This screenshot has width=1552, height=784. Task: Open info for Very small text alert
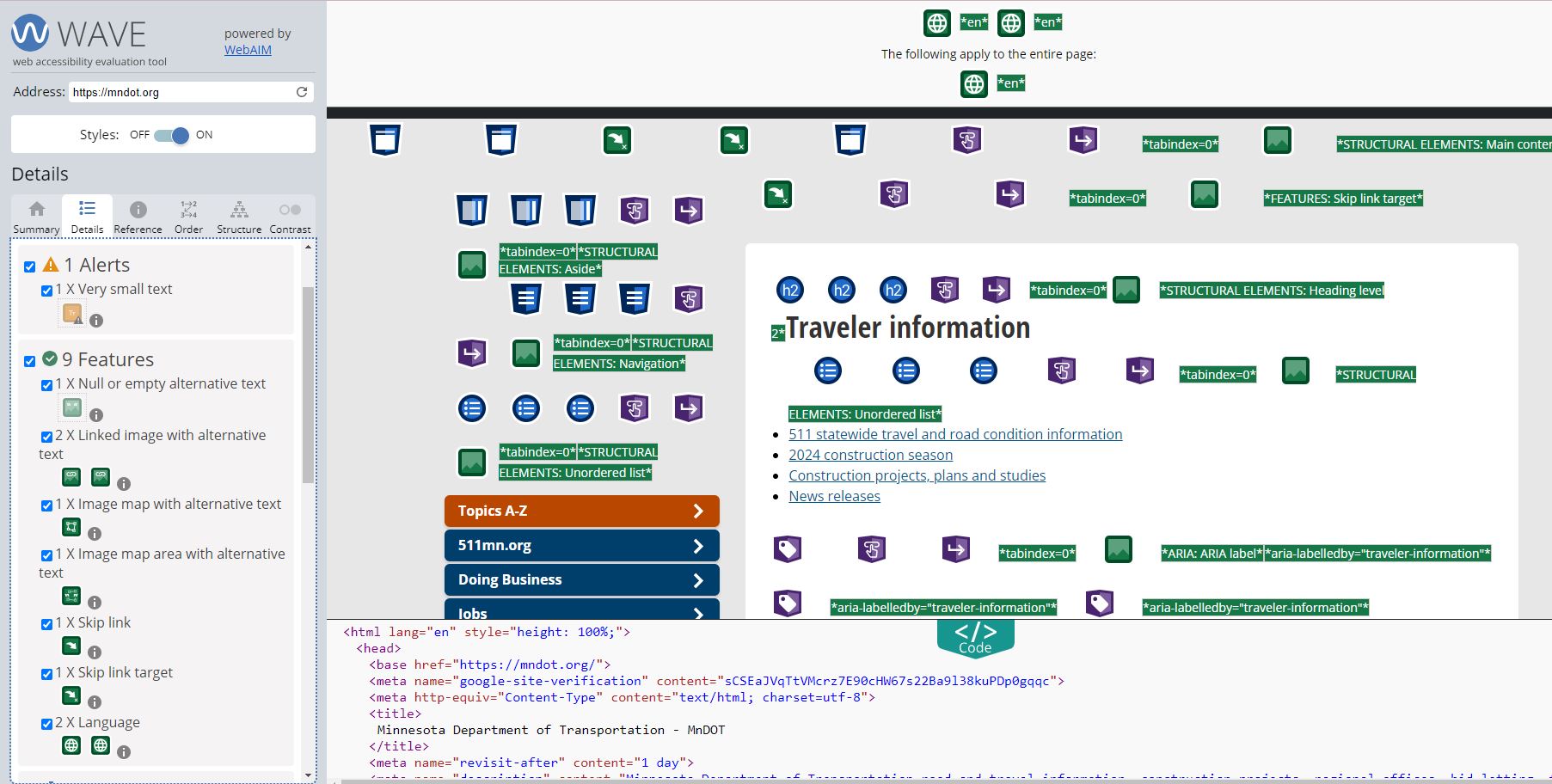point(96,321)
